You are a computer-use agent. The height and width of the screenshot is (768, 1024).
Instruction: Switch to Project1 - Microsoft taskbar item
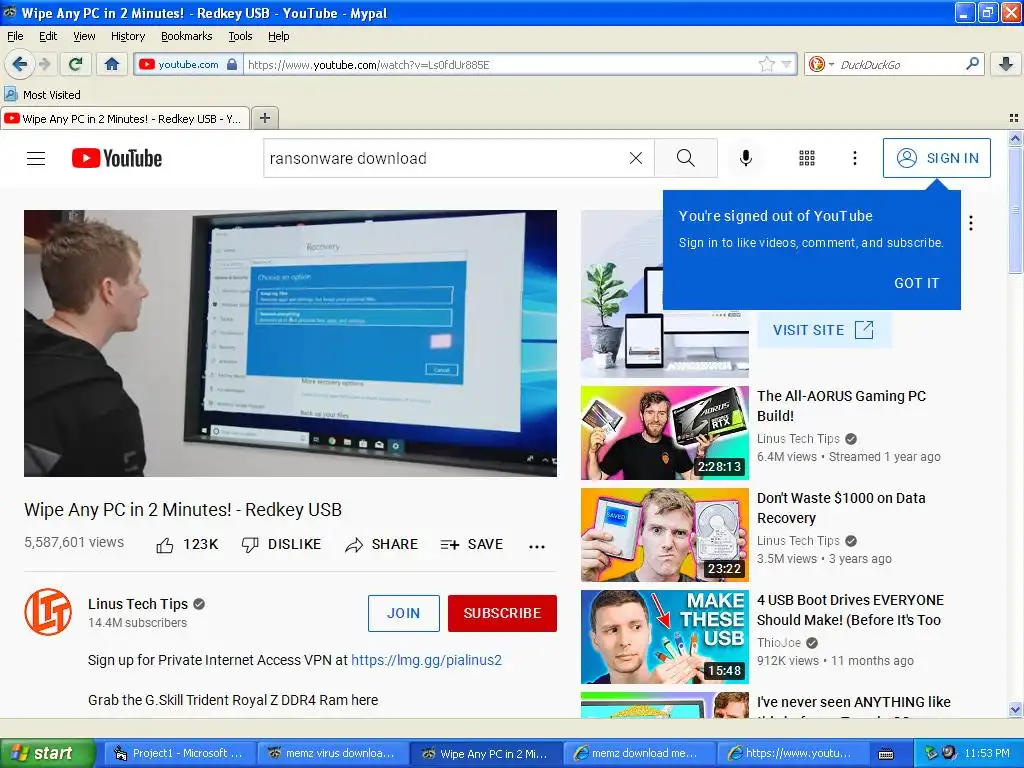pos(178,753)
